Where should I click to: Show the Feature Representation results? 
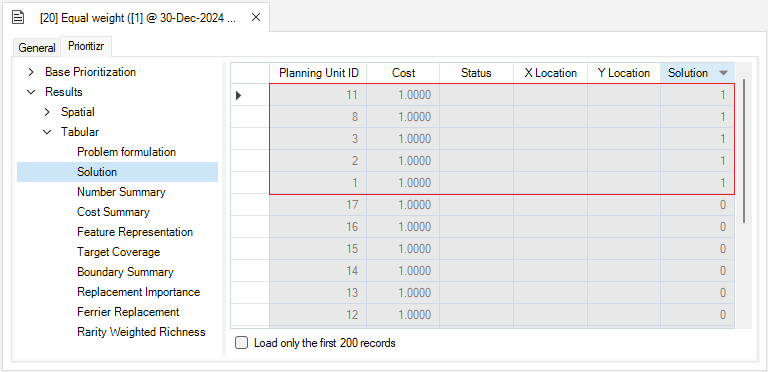[x=135, y=232]
